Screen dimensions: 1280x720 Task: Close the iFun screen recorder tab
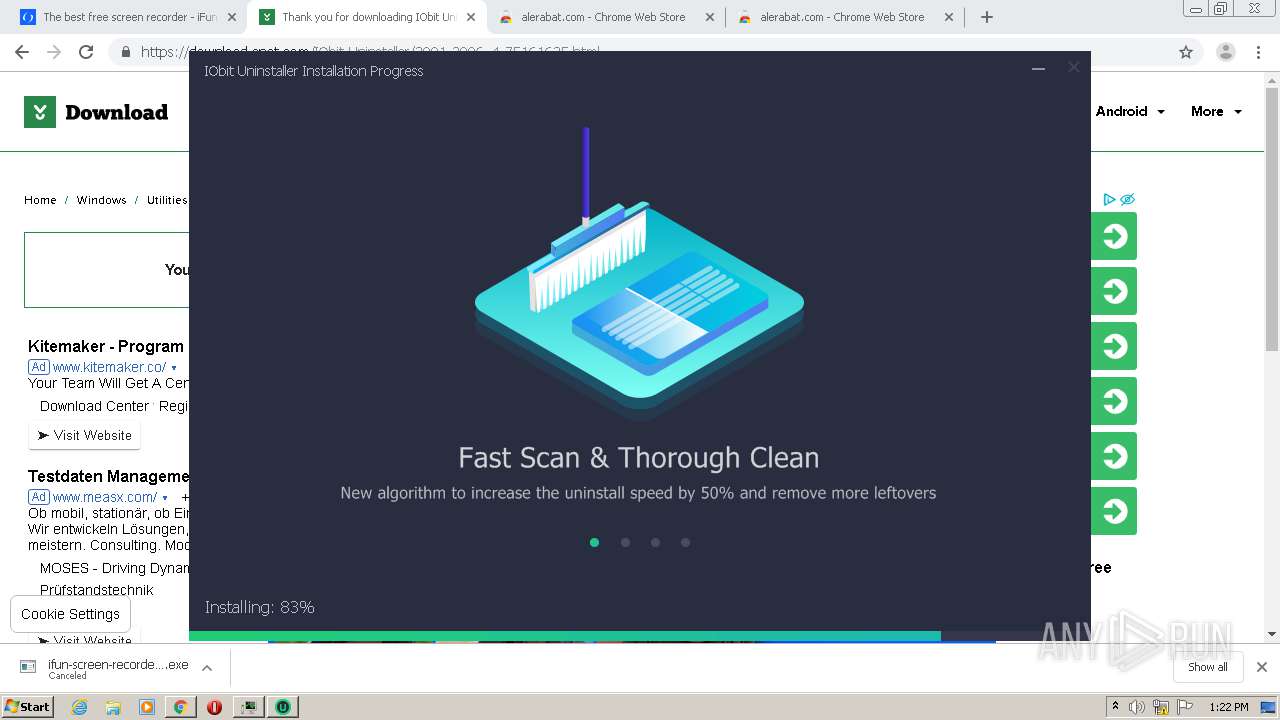pyautogui.click(x=232, y=17)
